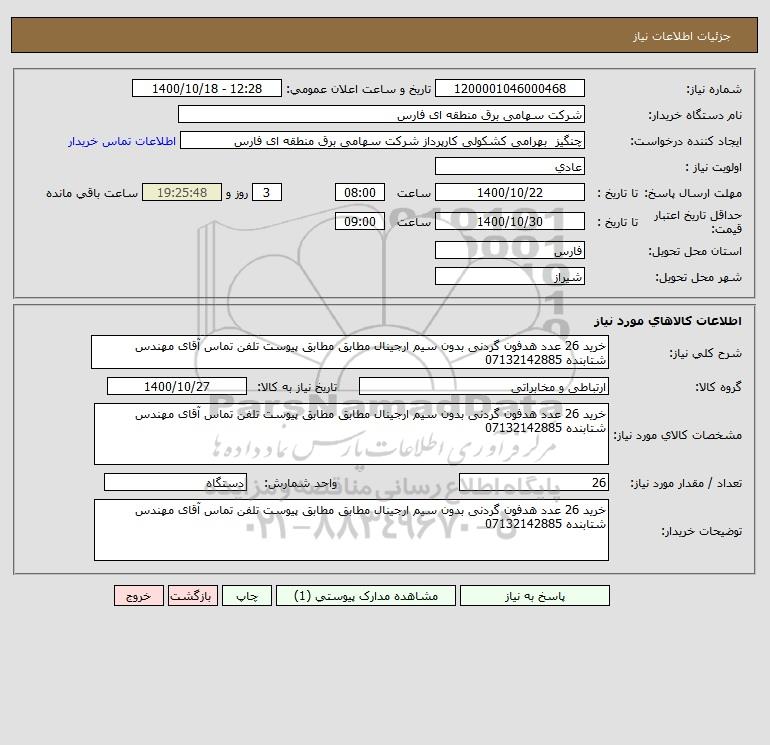The width and height of the screenshot is (770, 745).
Task: Open the اطلاعات تماس خریدار link
Action: [x=122, y=141]
